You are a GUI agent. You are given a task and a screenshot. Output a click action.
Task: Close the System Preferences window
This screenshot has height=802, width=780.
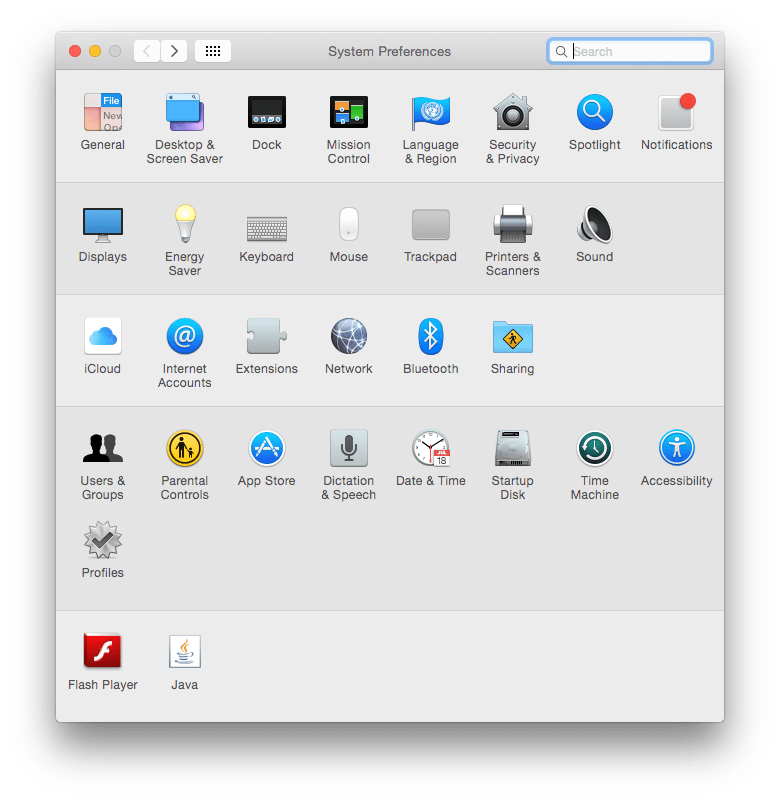tap(75, 51)
